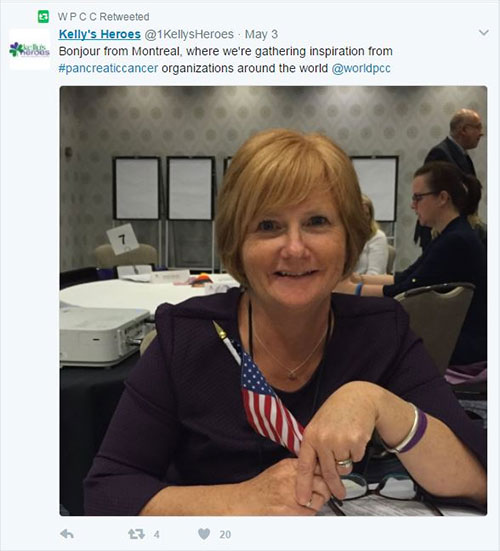This screenshot has height=551, width=500.
Task: Open the Kelly's Heroes profile name link
Action: click(100, 34)
